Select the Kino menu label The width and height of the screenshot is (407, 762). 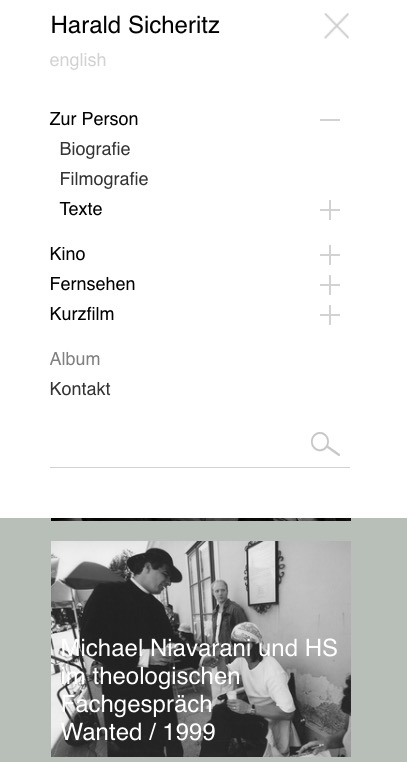(68, 254)
